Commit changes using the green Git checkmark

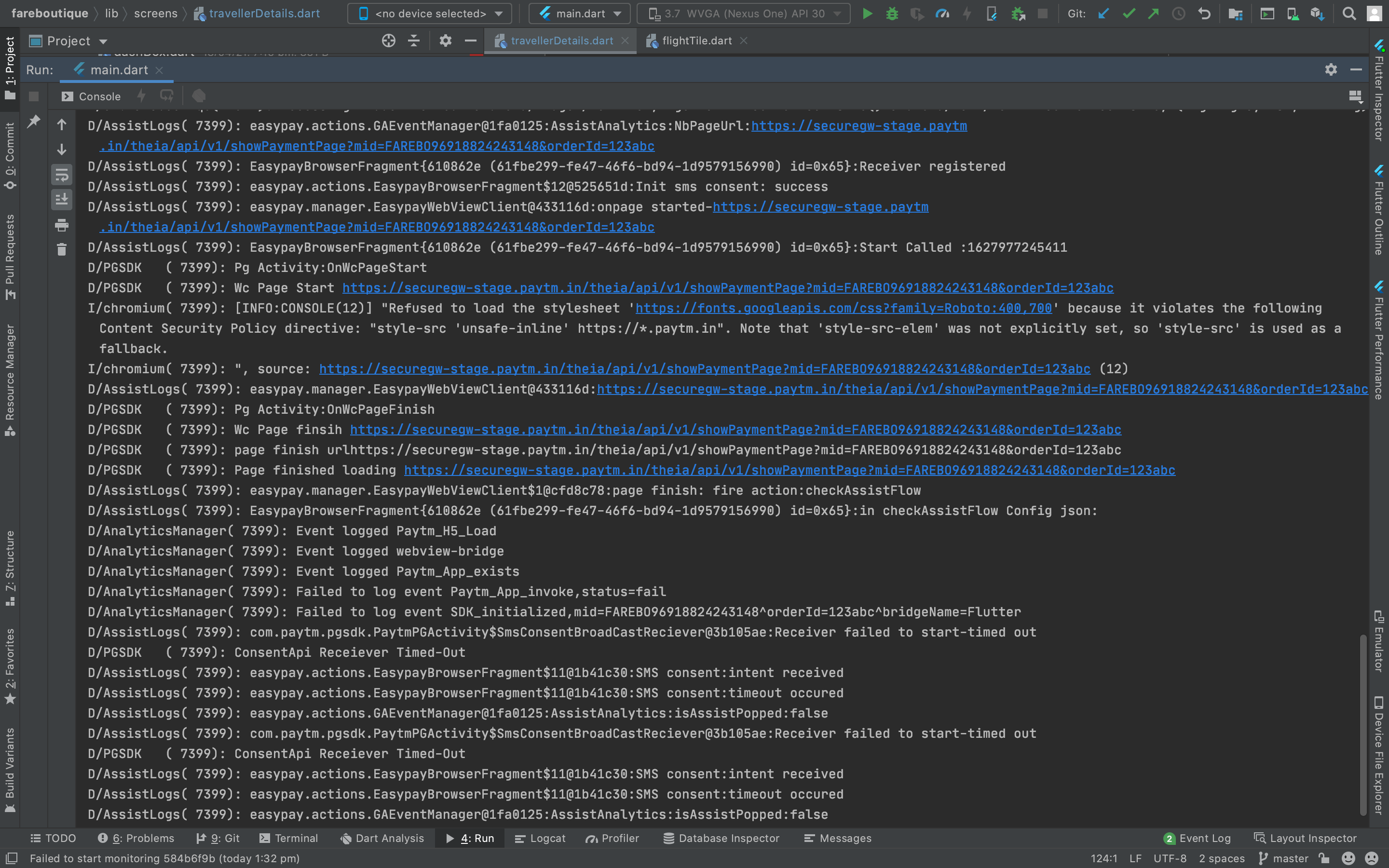[1129, 14]
